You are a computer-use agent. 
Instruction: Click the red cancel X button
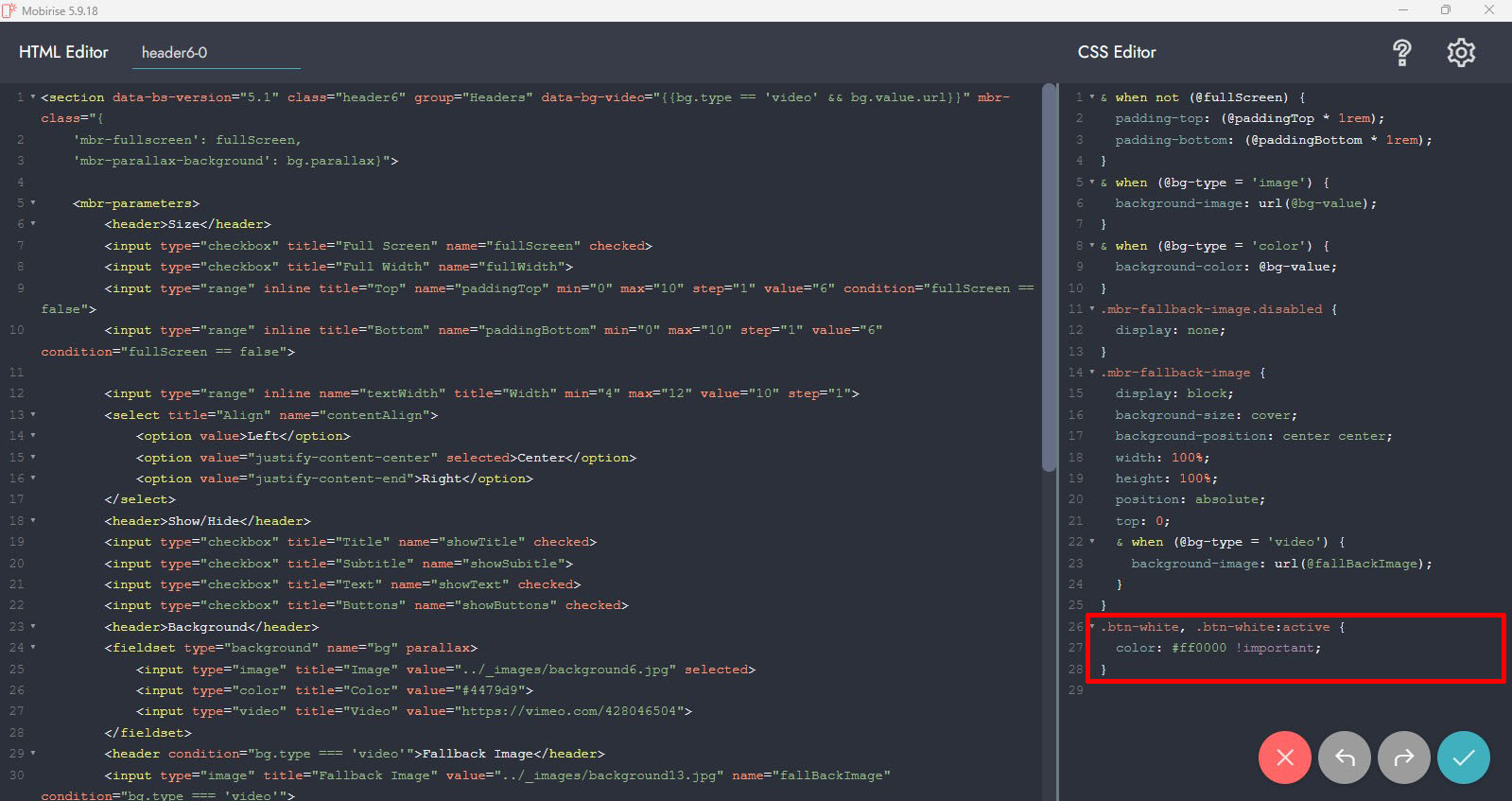pos(1284,757)
